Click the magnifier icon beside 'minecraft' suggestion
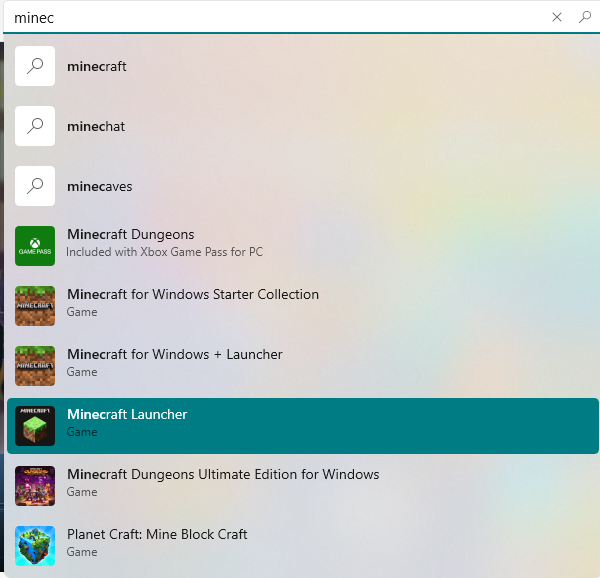The height and width of the screenshot is (578, 600). click(35, 66)
